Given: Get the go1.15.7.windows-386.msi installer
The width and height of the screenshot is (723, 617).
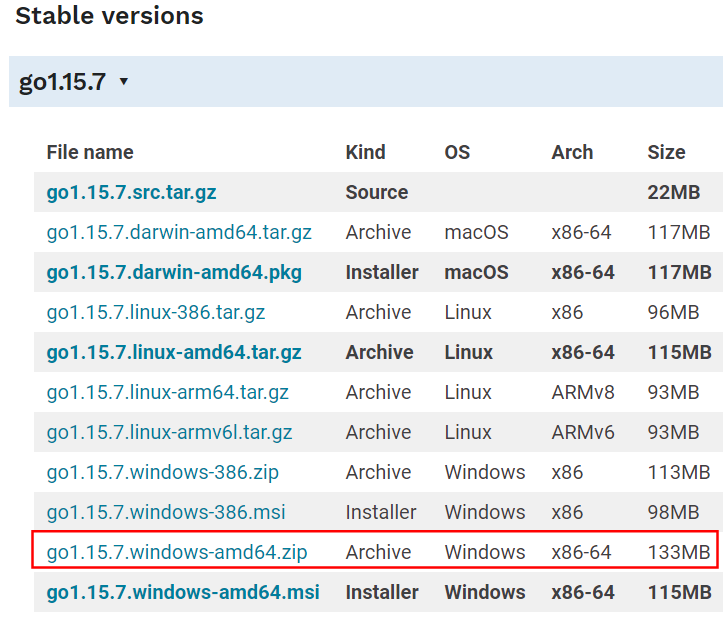Looking at the screenshot, I should point(166,512).
